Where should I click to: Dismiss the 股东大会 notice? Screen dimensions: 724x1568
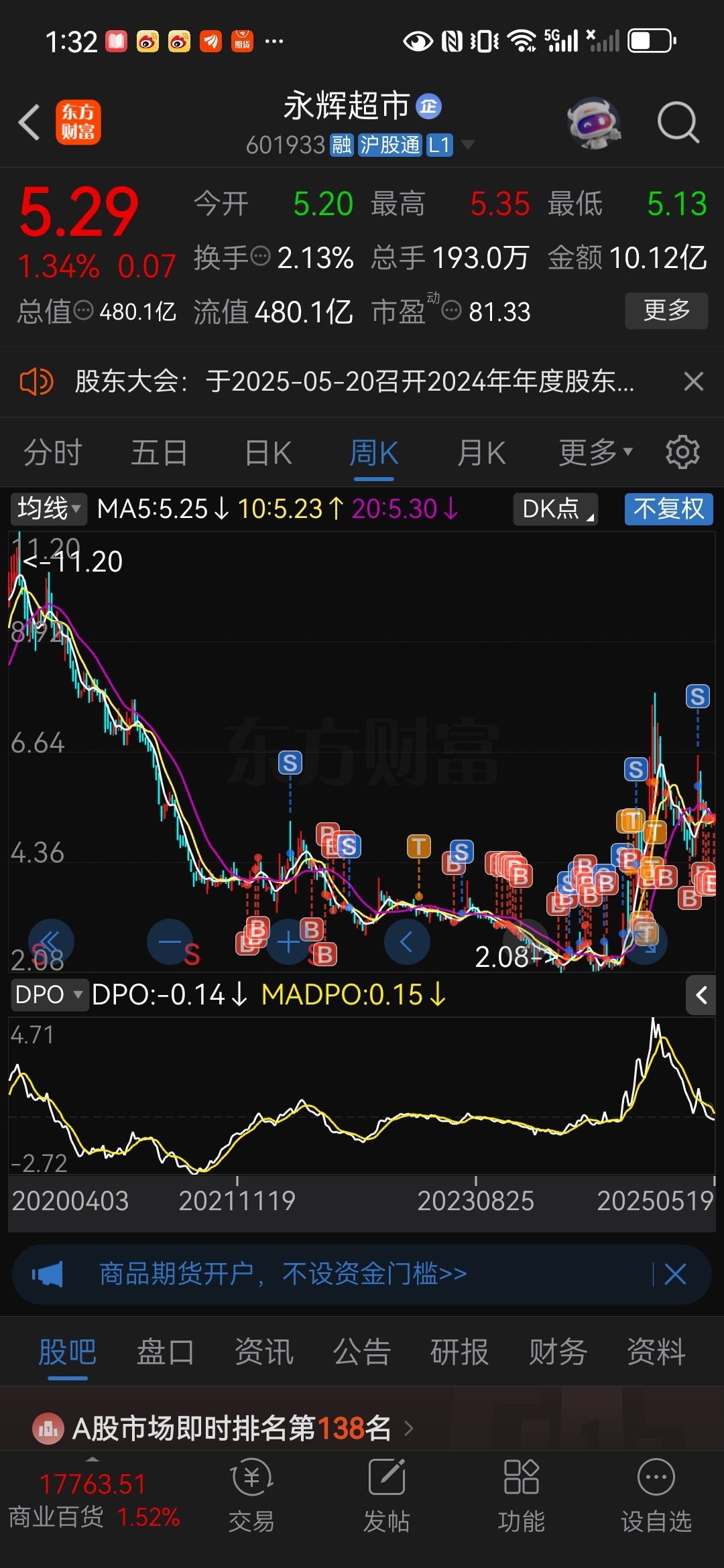(x=694, y=382)
